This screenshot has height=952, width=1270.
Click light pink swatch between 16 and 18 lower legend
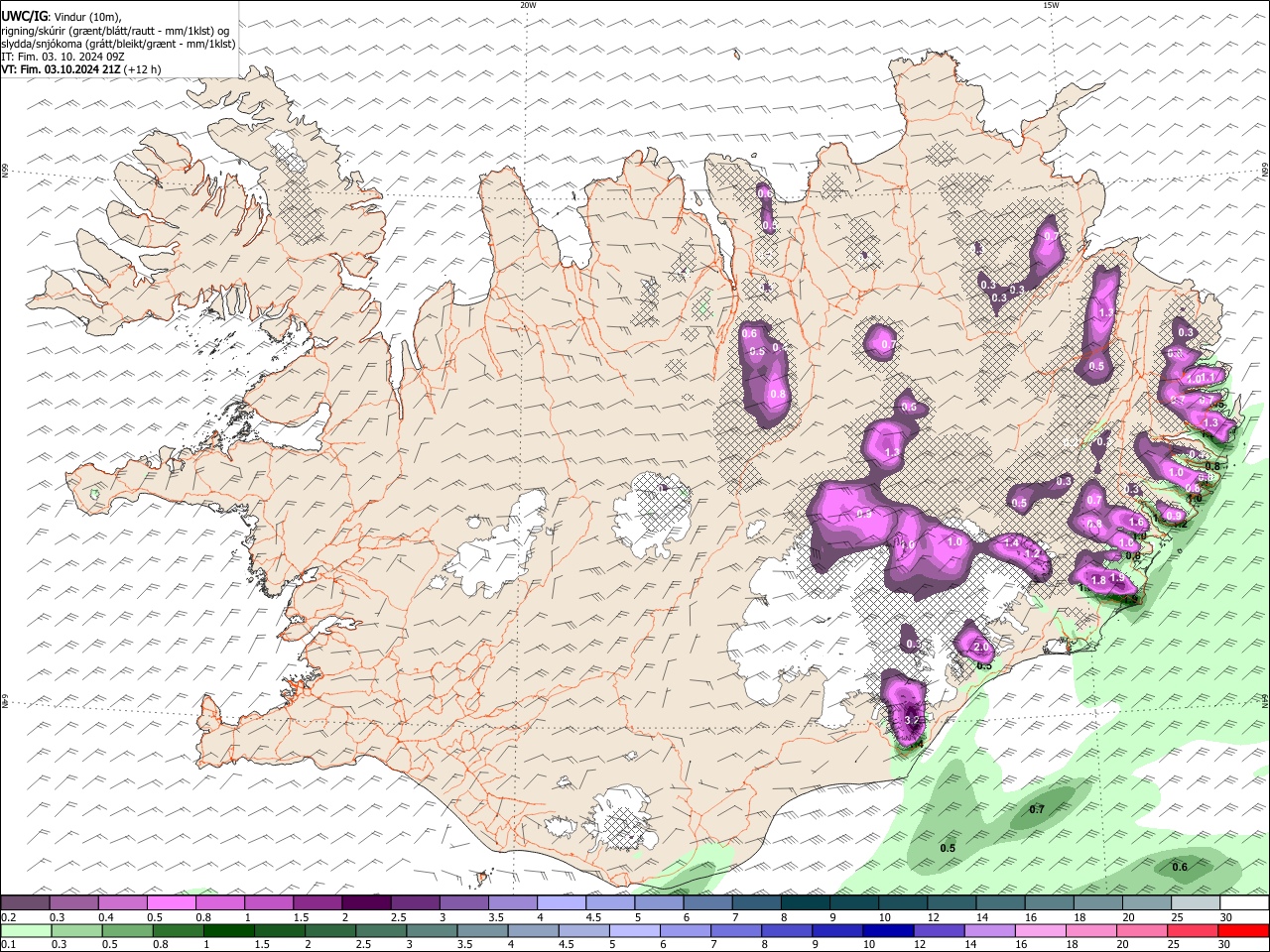point(1040,930)
